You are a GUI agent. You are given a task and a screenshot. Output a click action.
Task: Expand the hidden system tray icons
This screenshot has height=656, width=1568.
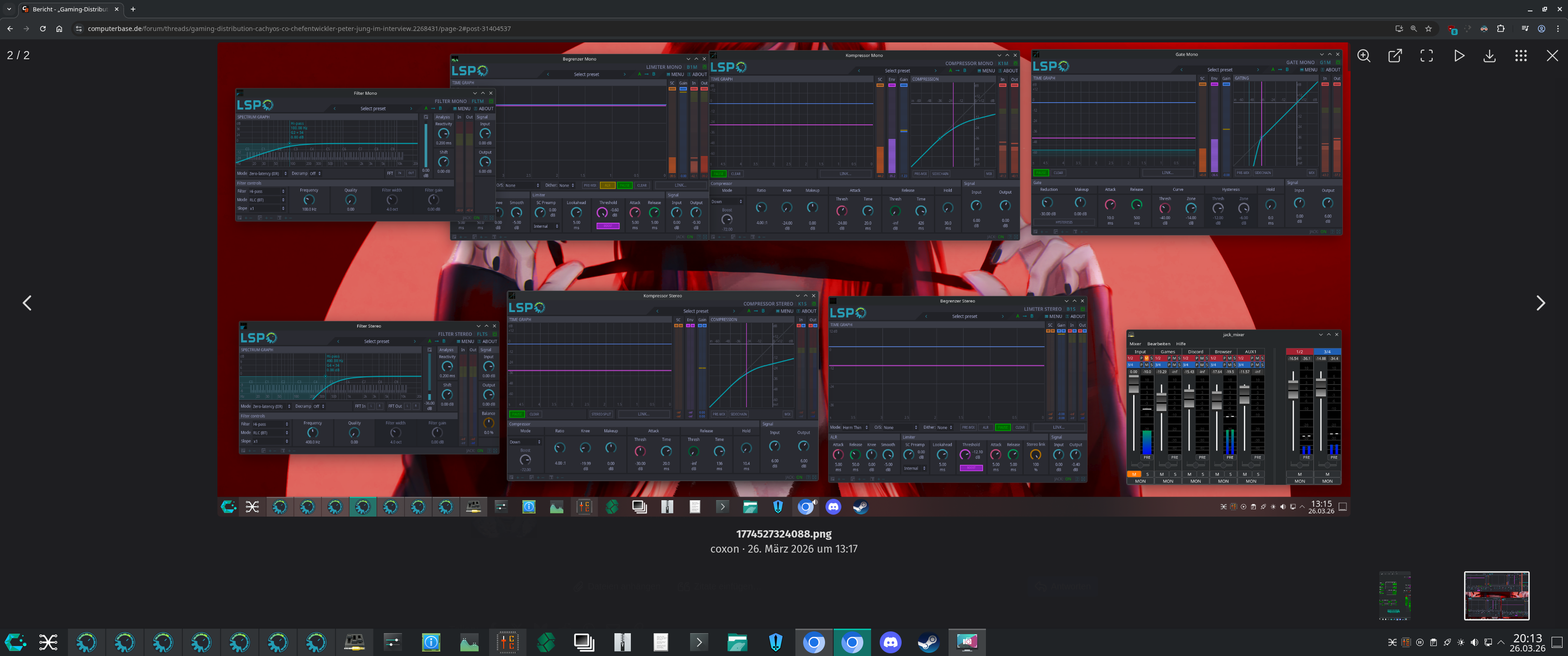pos(1501,642)
